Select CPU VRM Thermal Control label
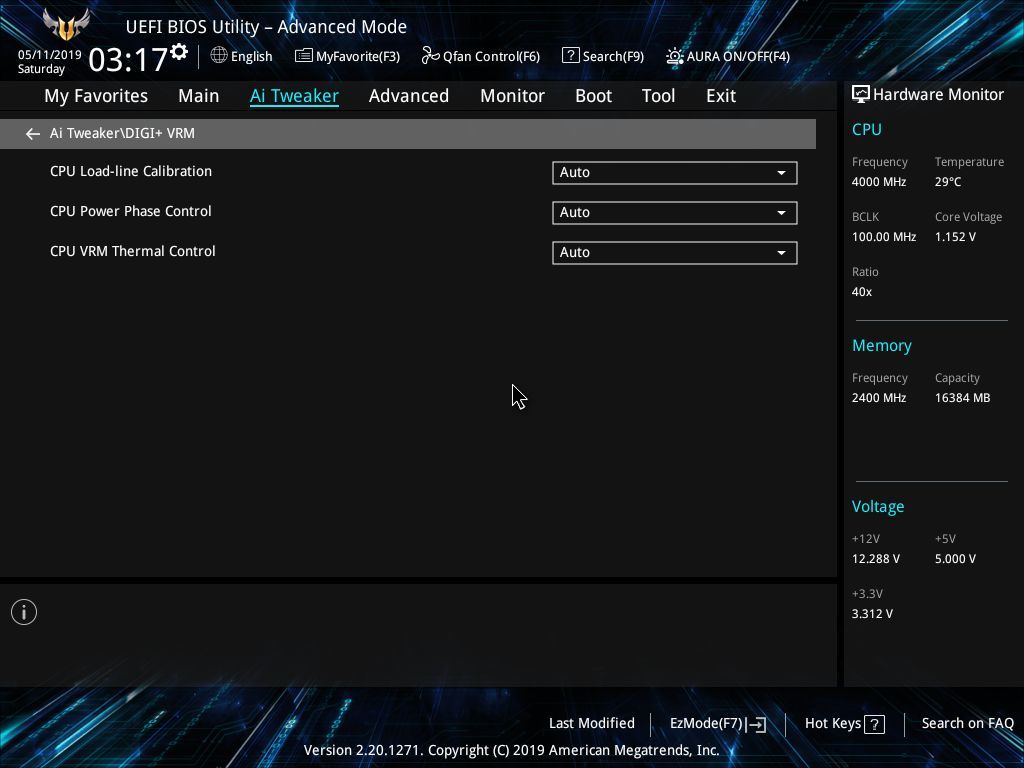This screenshot has width=1024, height=768. tap(133, 251)
